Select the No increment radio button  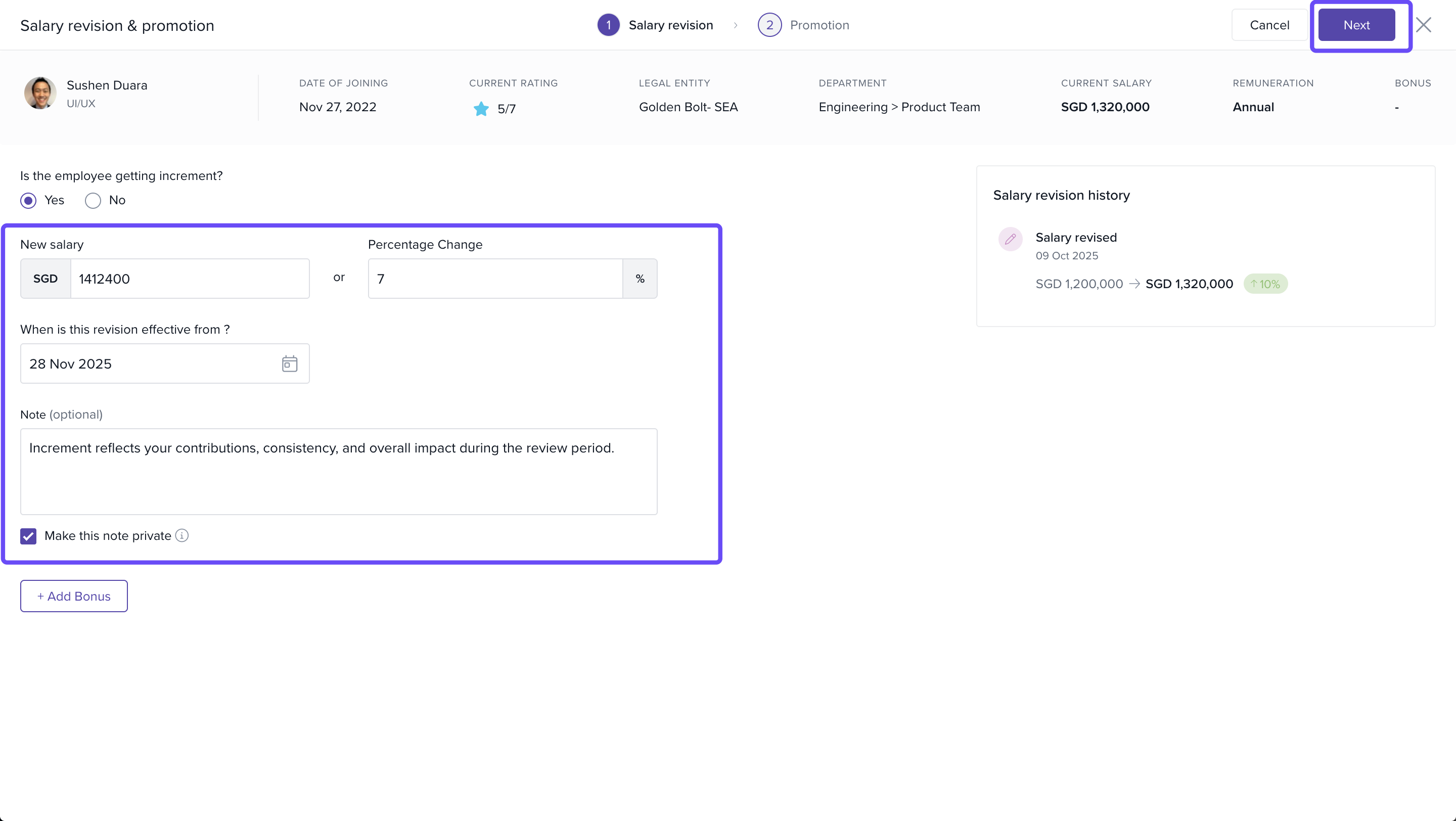point(93,201)
